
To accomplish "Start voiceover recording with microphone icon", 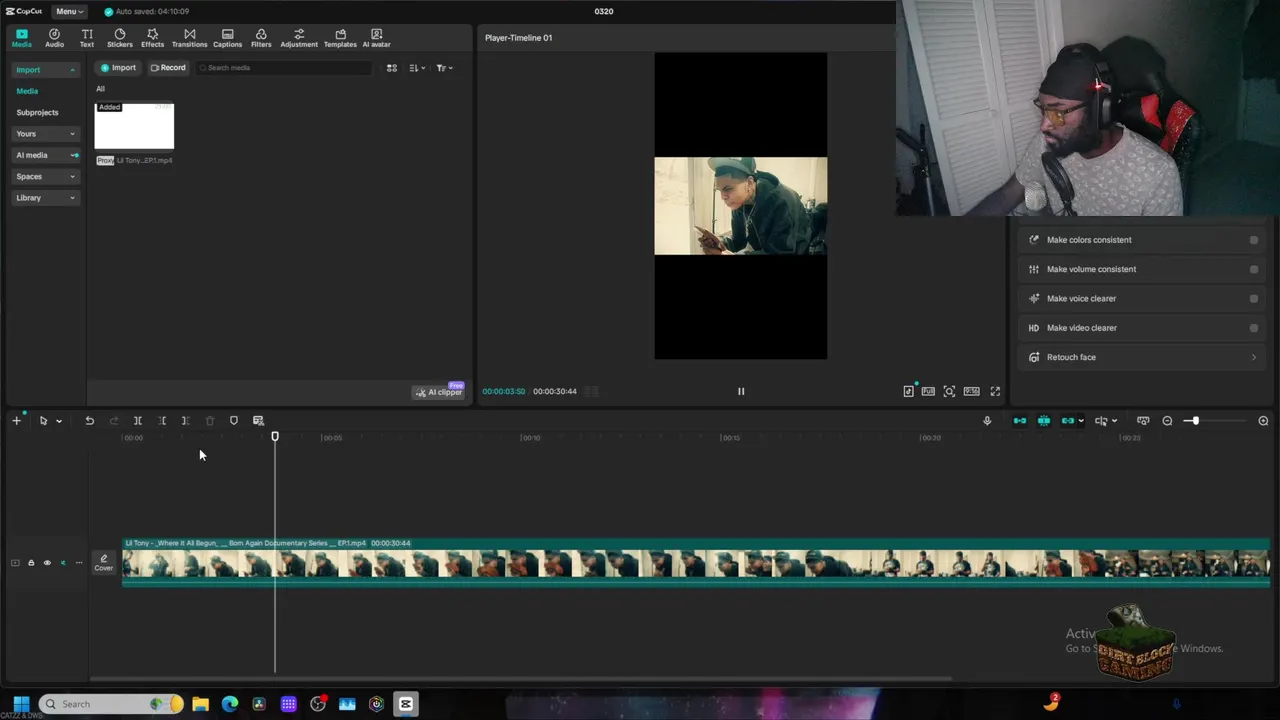I will click(987, 421).
